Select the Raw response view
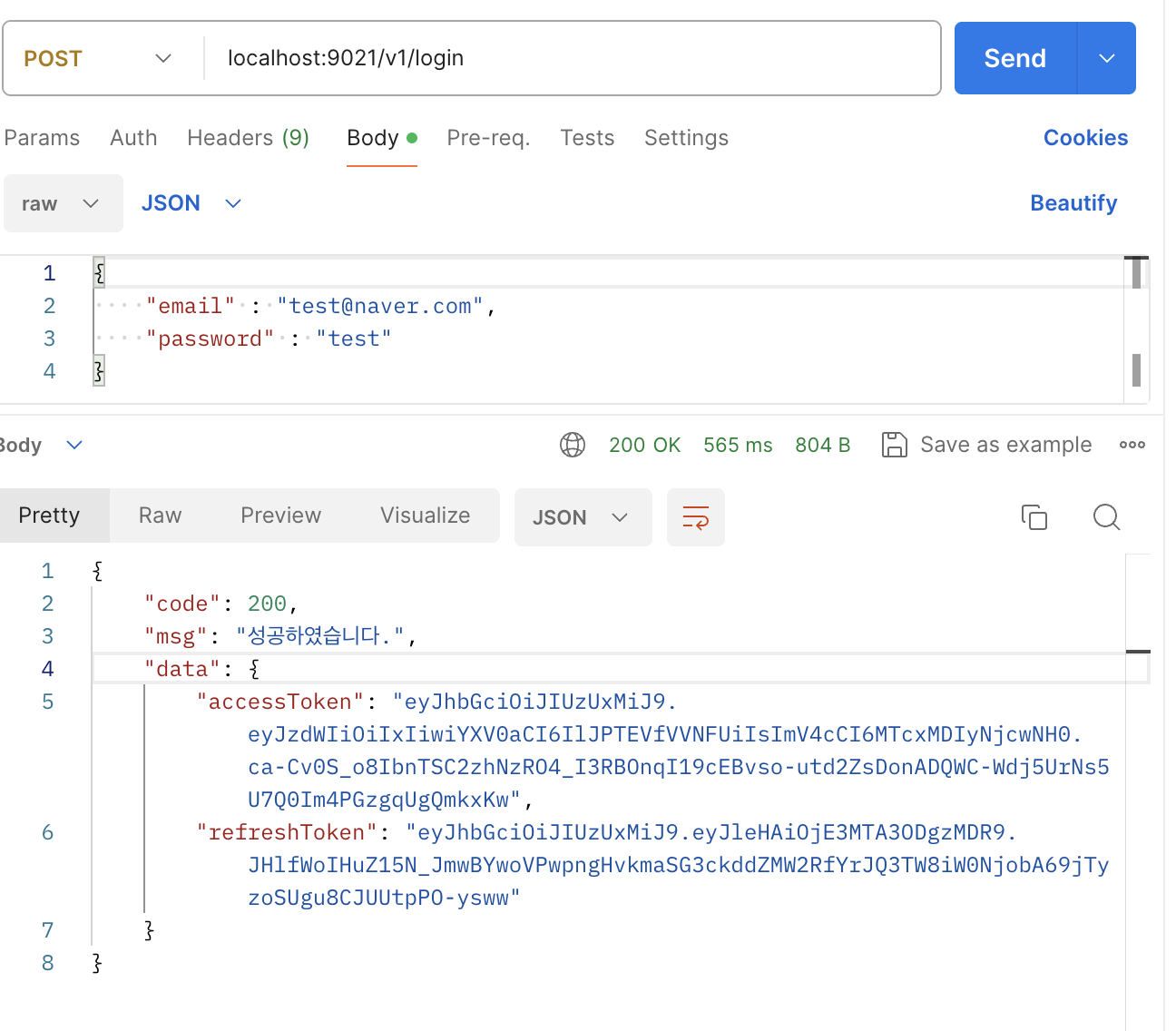1176x1031 pixels. tap(160, 515)
